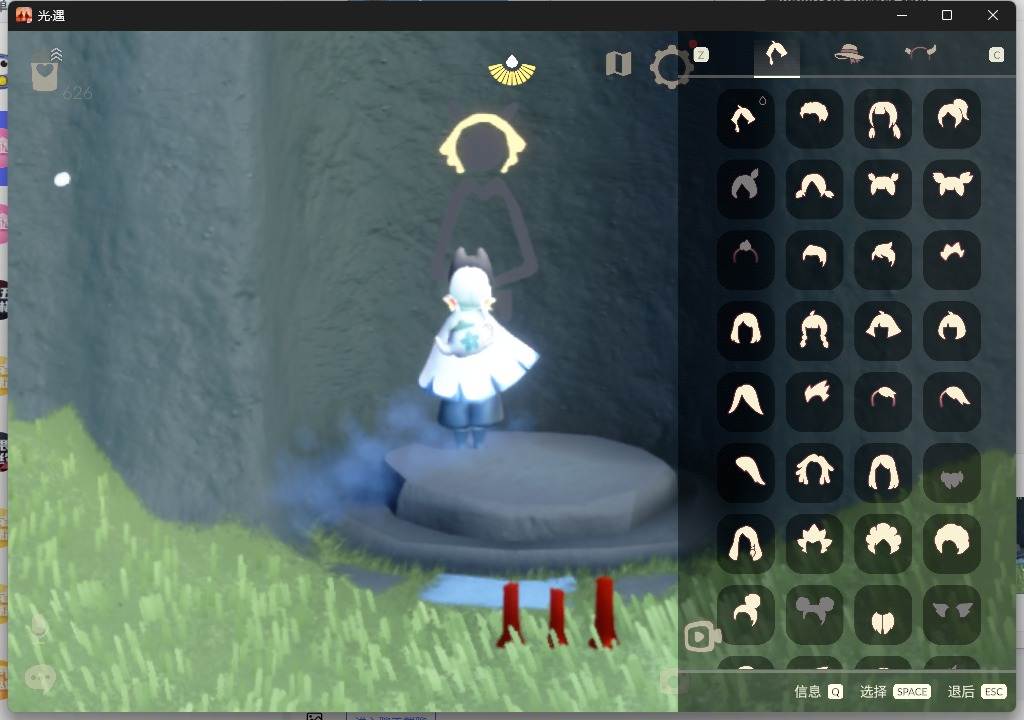The width and height of the screenshot is (1024, 720).
Task: Select the high top-bun hairstyle
Action: [746, 614]
